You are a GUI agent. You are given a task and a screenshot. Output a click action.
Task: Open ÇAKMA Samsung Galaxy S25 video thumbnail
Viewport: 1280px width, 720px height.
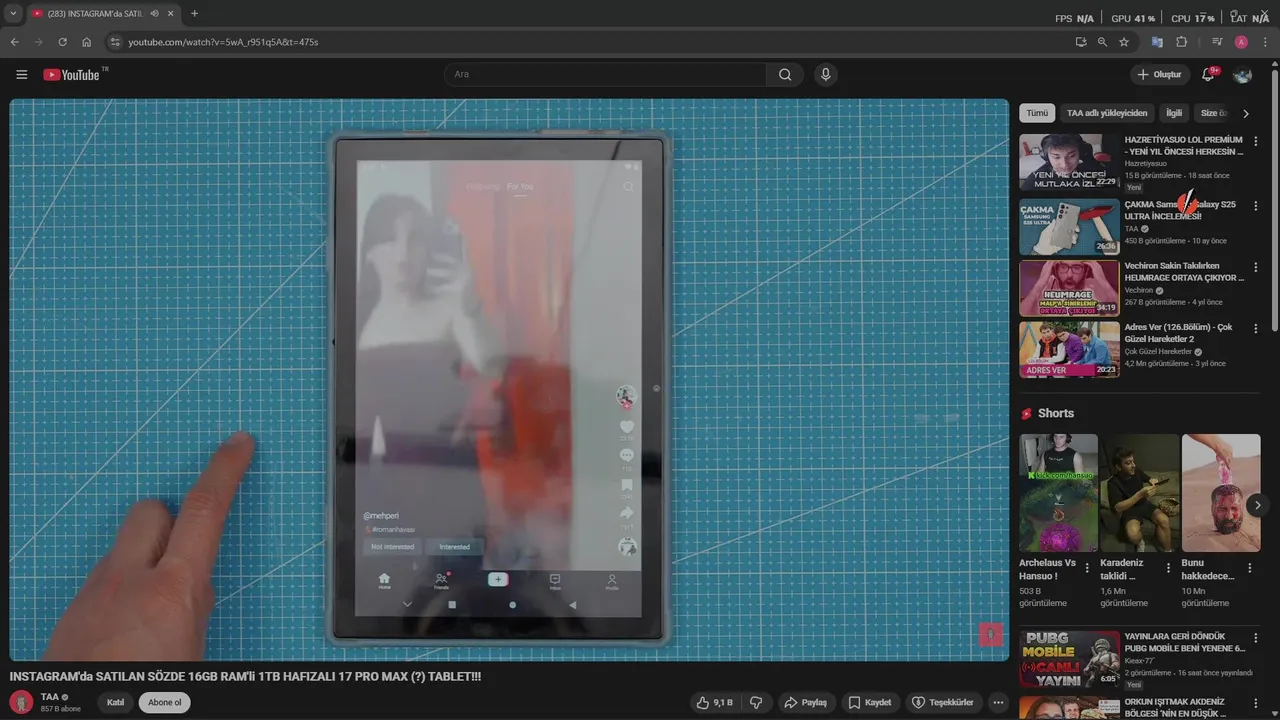1069,226
